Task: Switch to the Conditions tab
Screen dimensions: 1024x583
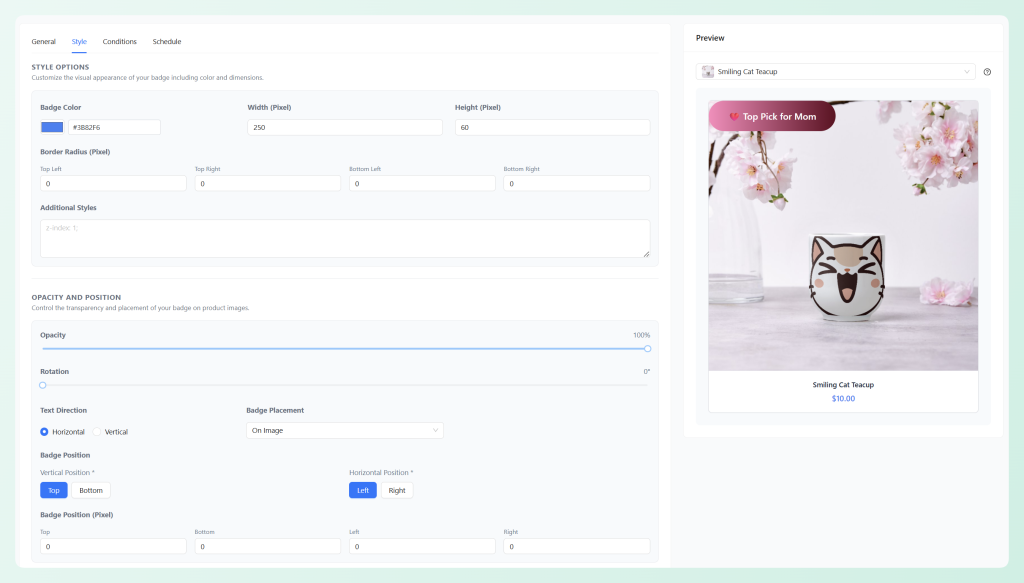Action: pyautogui.click(x=119, y=41)
